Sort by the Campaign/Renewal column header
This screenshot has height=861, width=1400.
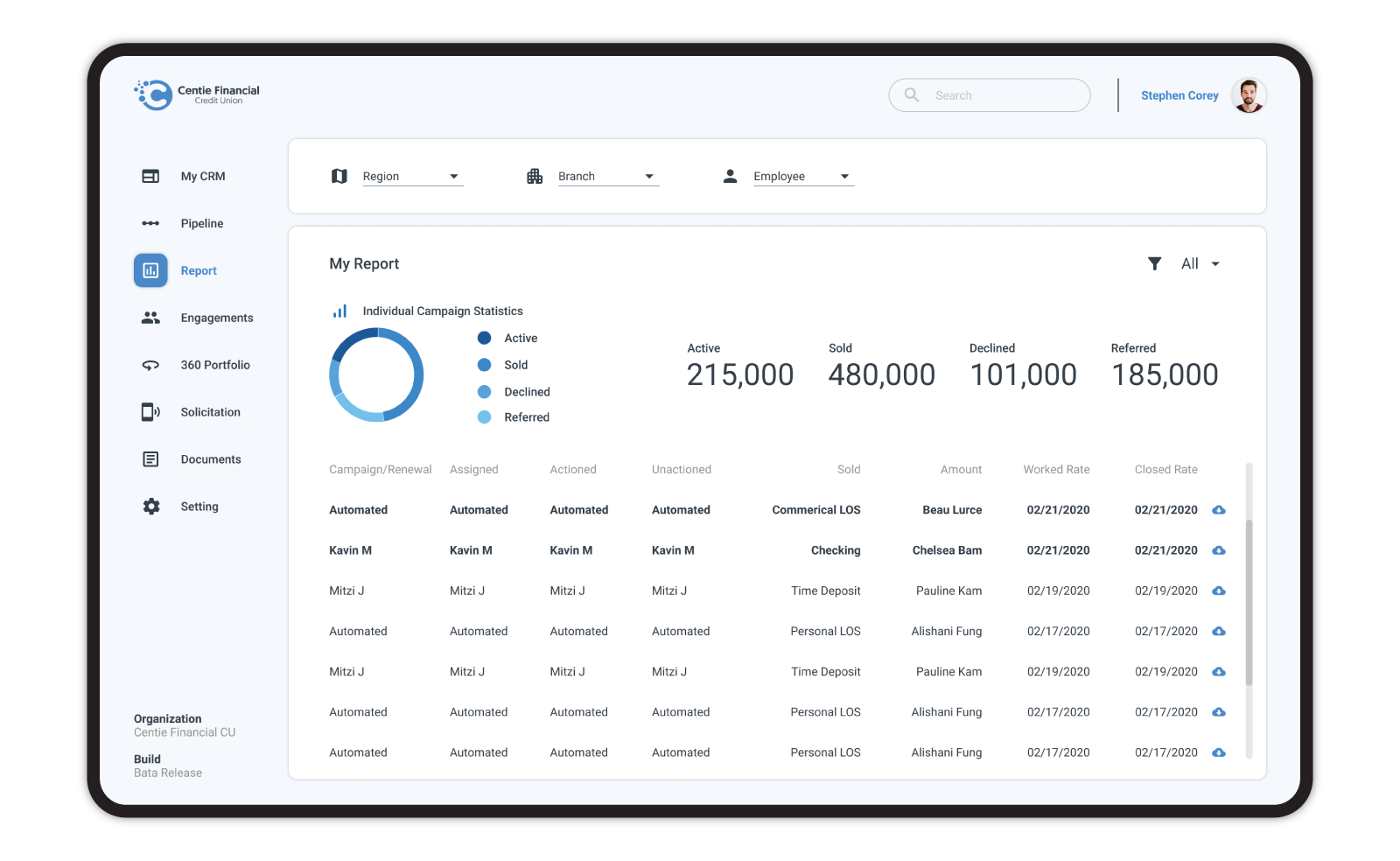click(381, 470)
